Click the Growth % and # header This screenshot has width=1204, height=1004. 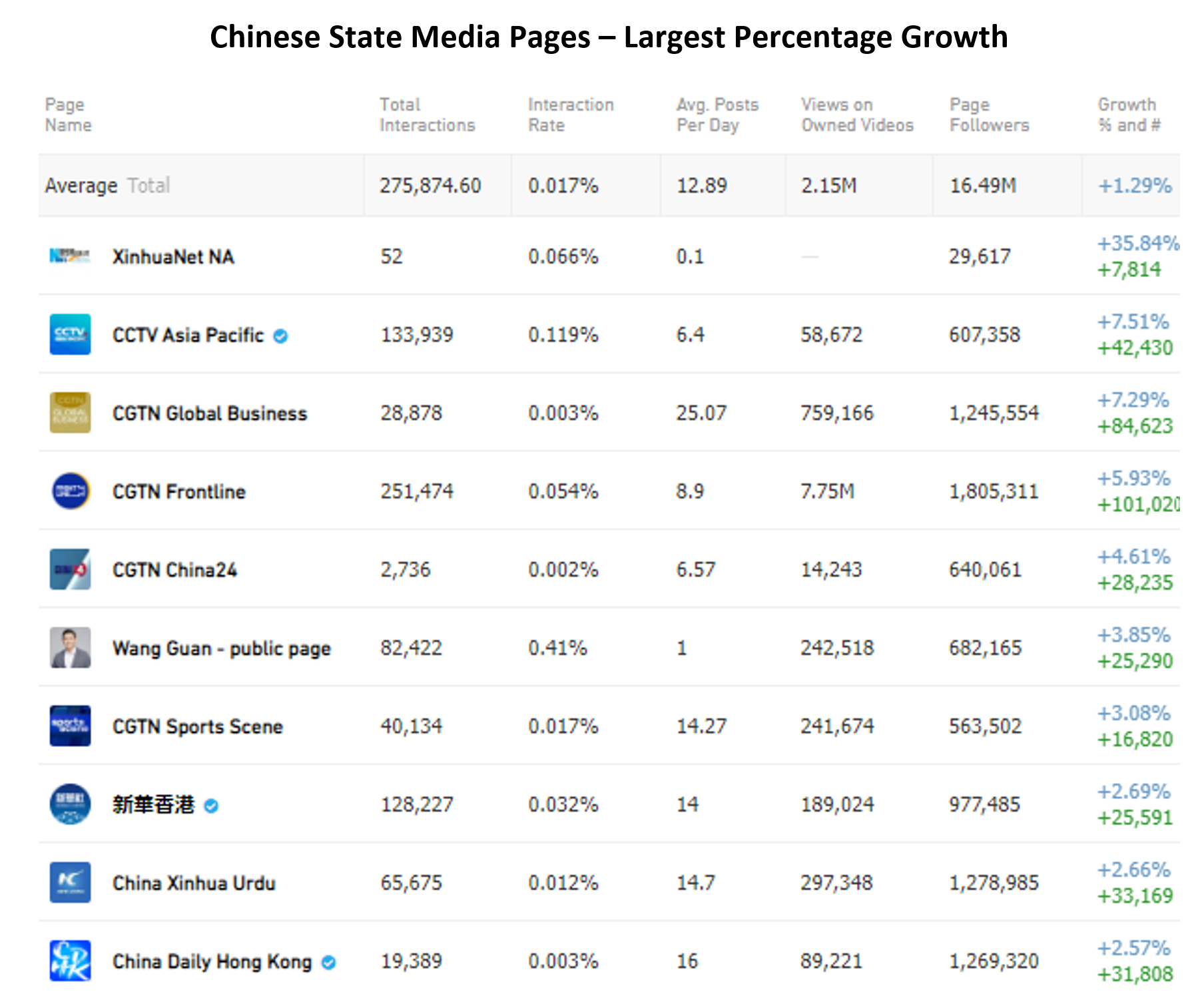1129,115
